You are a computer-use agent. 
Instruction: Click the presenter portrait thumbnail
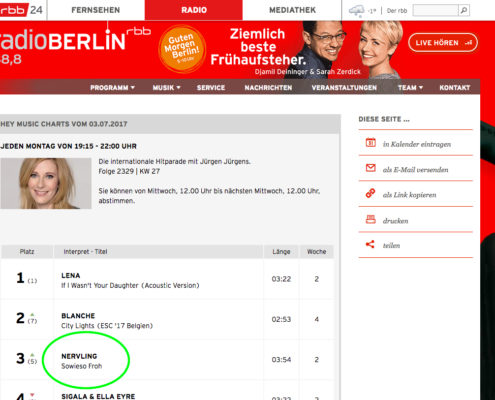tap(46, 183)
